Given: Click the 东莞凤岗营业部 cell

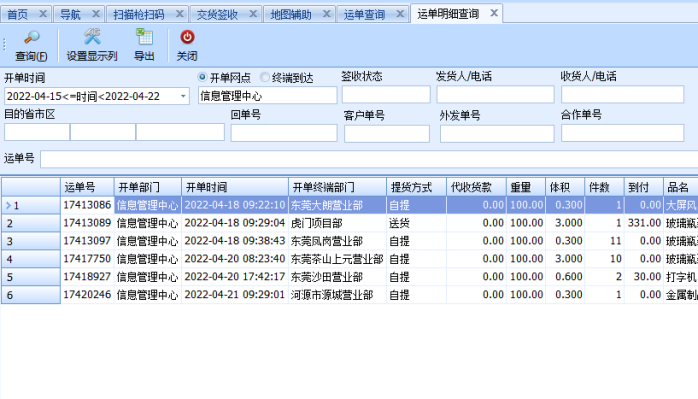Looking at the screenshot, I should 337,241.
